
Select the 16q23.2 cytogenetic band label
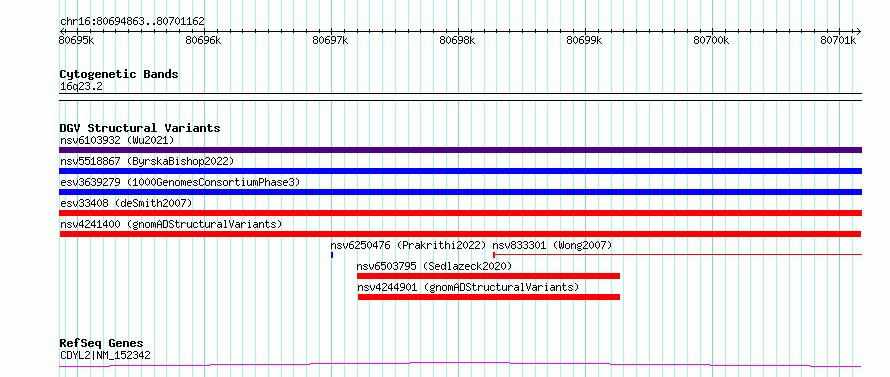[81, 87]
